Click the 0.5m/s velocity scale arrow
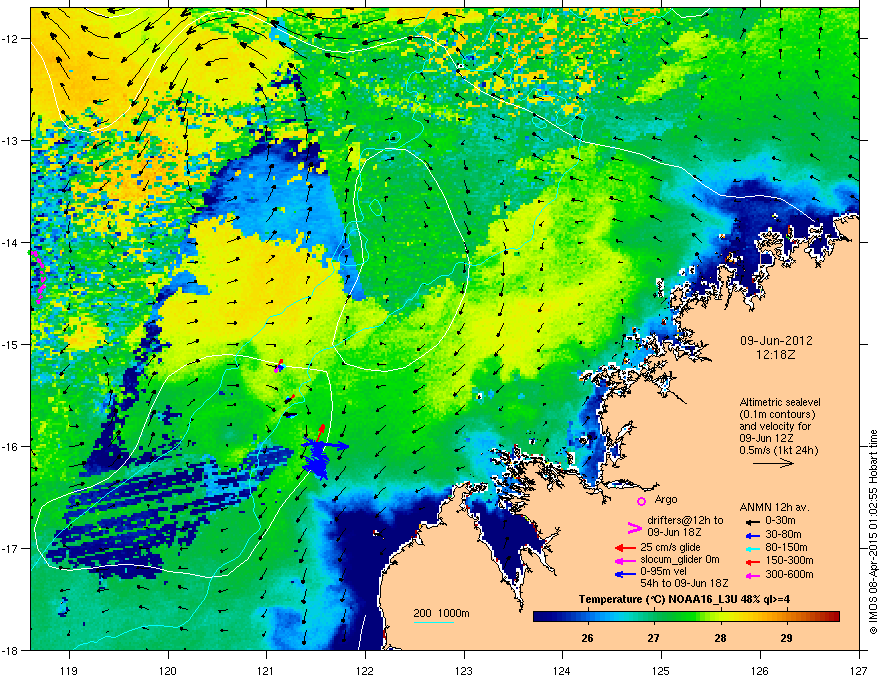This screenshot has height=680, width=880. (774, 463)
